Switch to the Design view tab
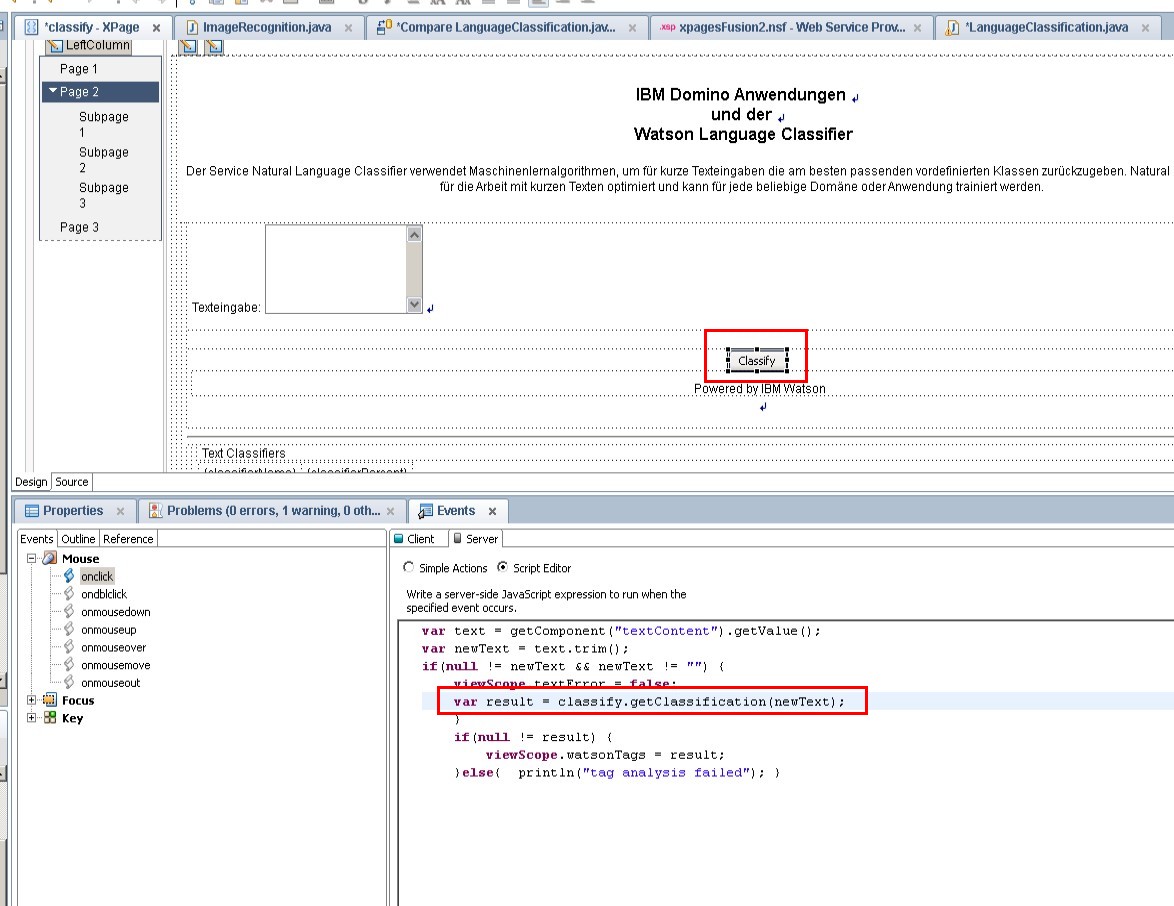The width and height of the screenshot is (1174, 906). point(31,482)
